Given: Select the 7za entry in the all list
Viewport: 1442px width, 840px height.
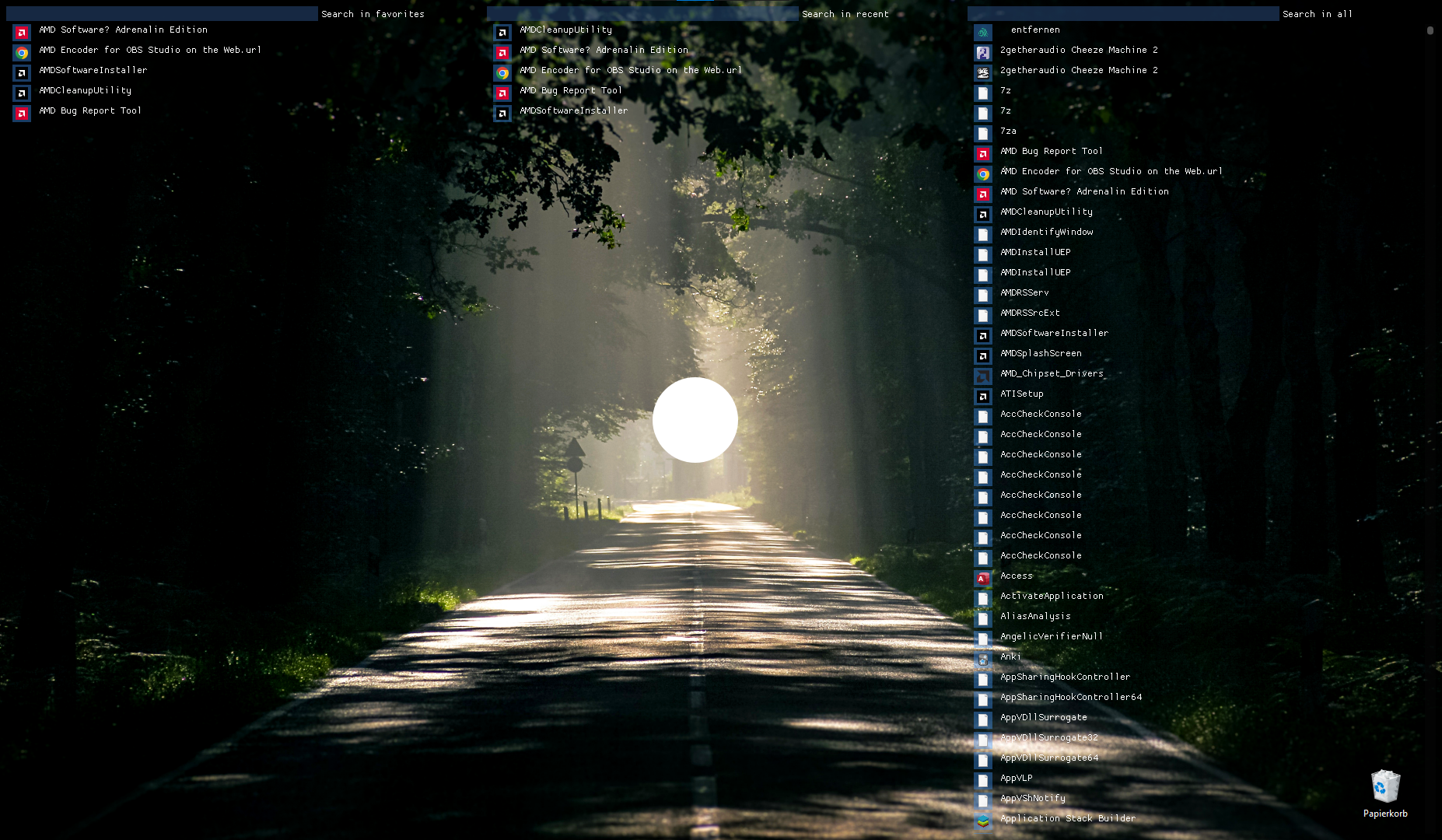Looking at the screenshot, I should (1008, 131).
